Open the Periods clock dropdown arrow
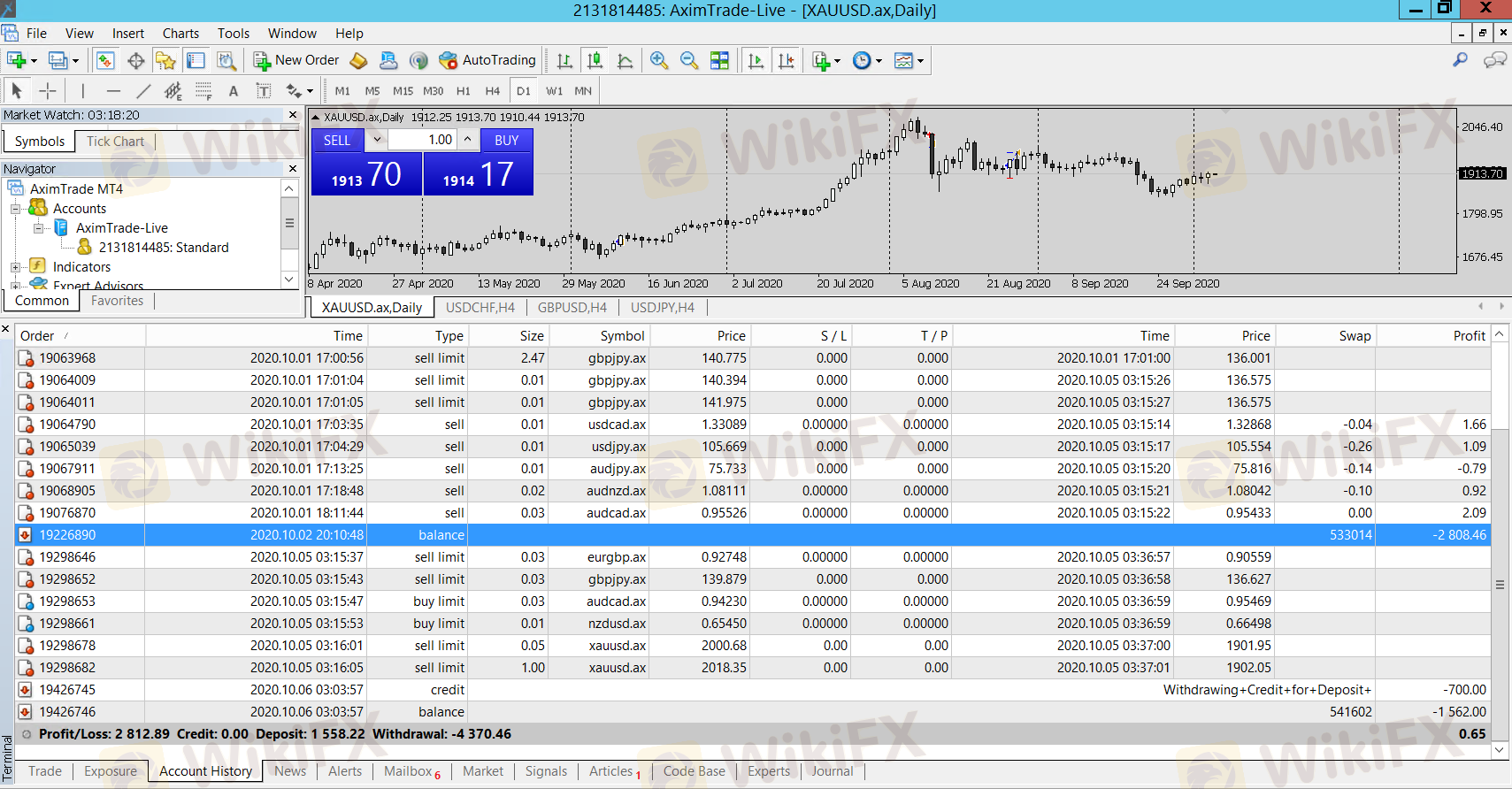Image resolution: width=1512 pixels, height=789 pixels. pyautogui.click(x=879, y=61)
